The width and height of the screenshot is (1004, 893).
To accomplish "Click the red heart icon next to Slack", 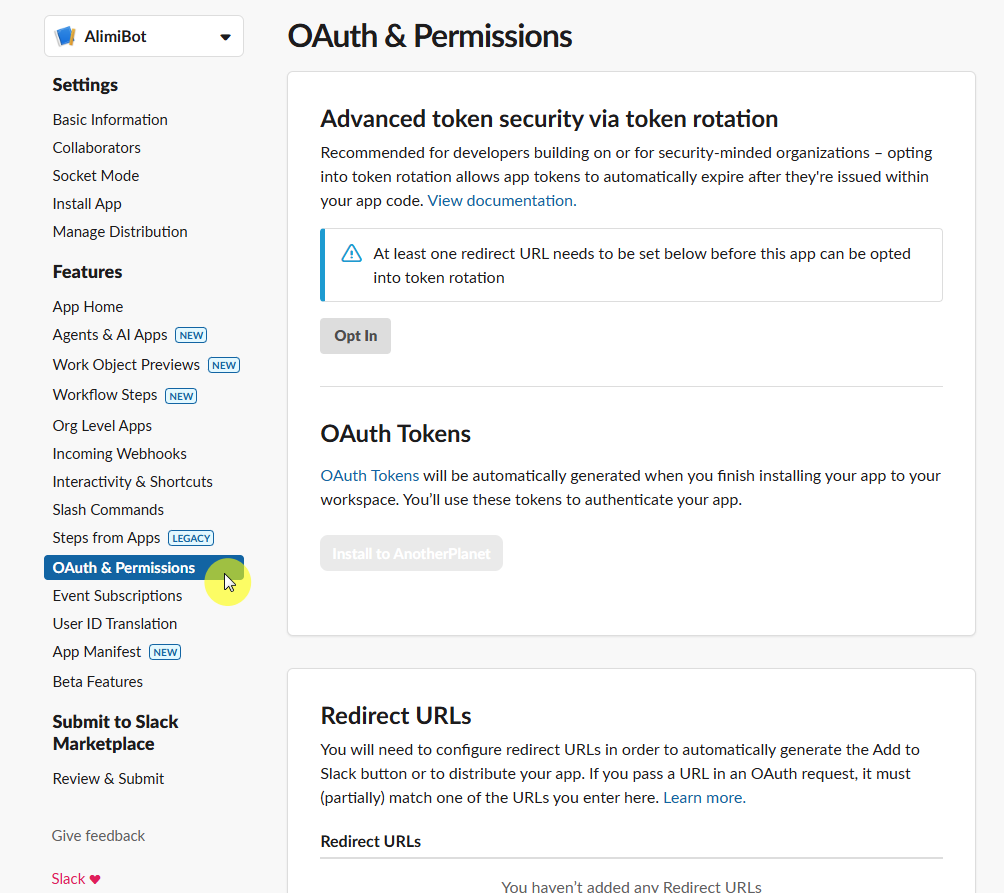I will (x=95, y=880).
